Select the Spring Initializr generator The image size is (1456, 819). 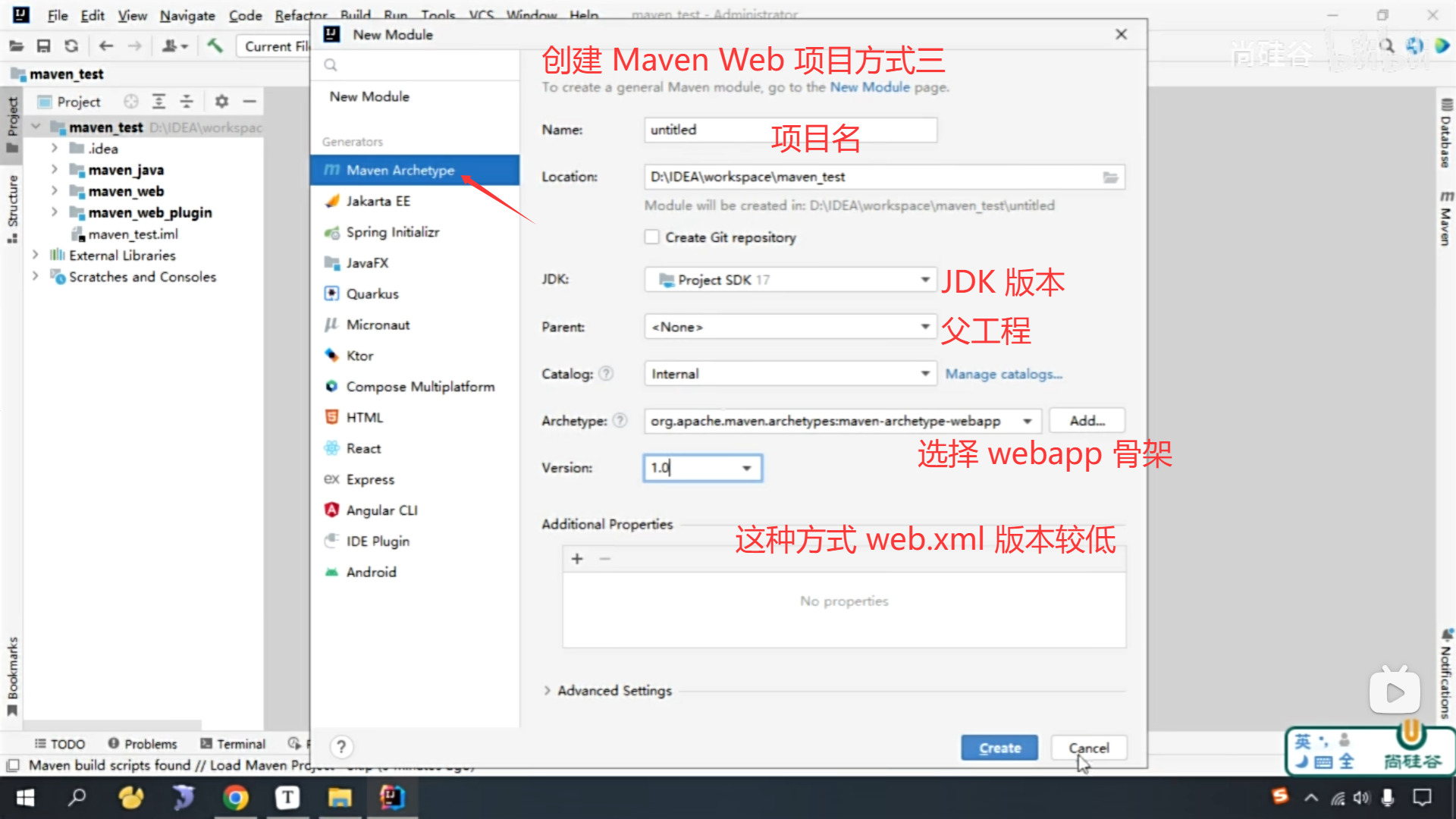392,232
